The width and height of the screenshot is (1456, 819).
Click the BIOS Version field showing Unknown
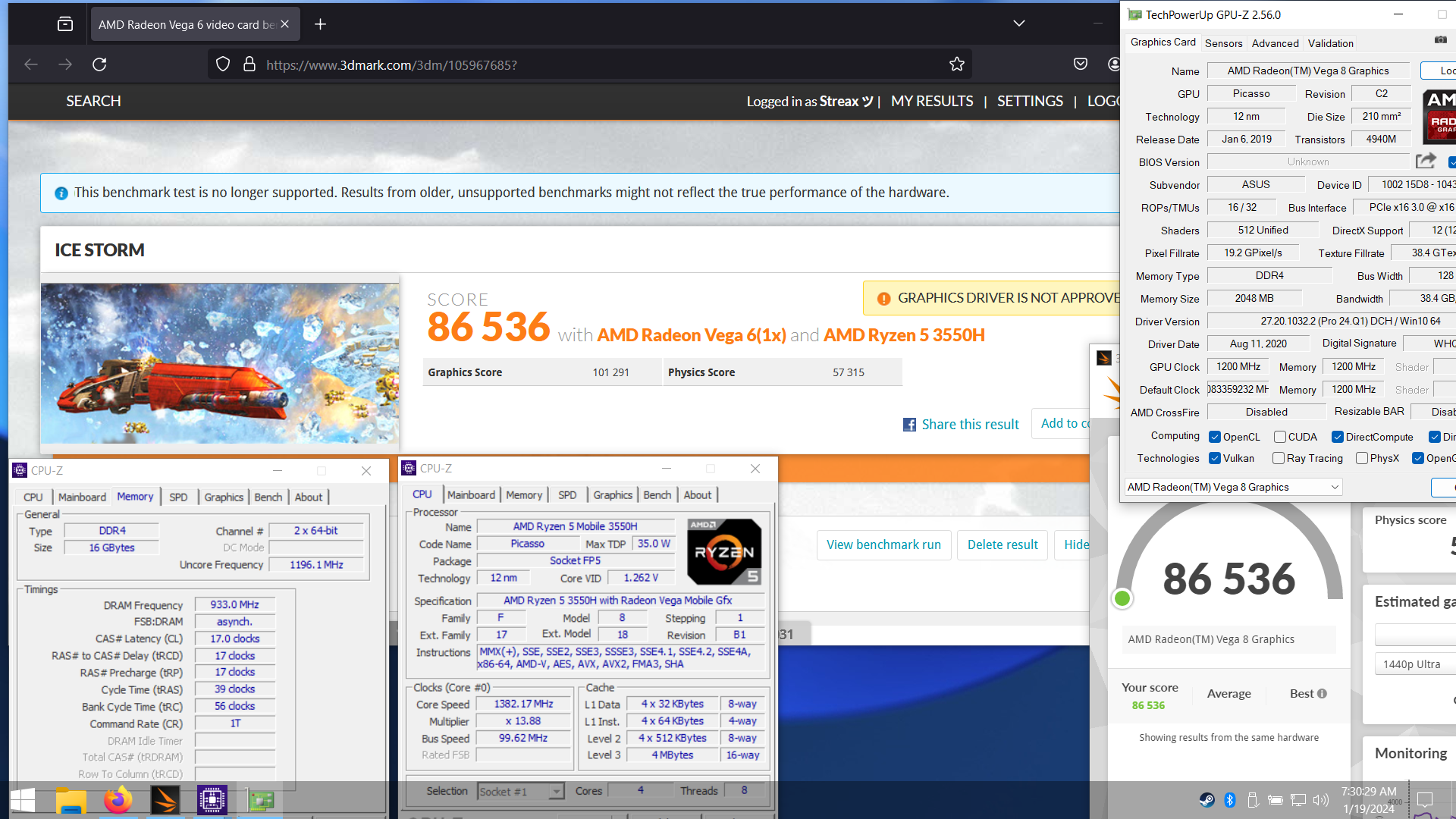pyautogui.click(x=1308, y=162)
